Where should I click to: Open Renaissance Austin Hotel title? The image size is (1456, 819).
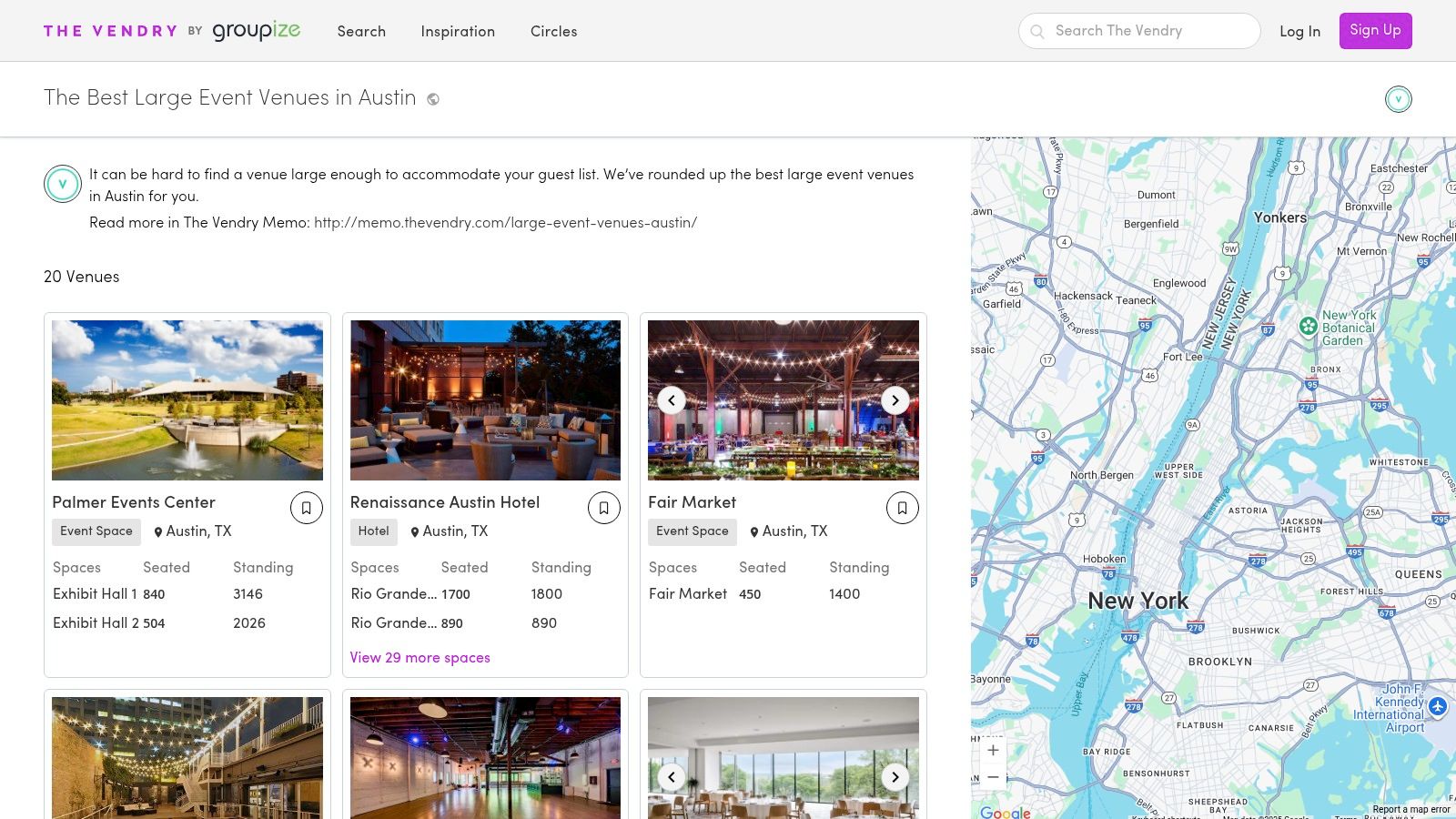tap(445, 502)
